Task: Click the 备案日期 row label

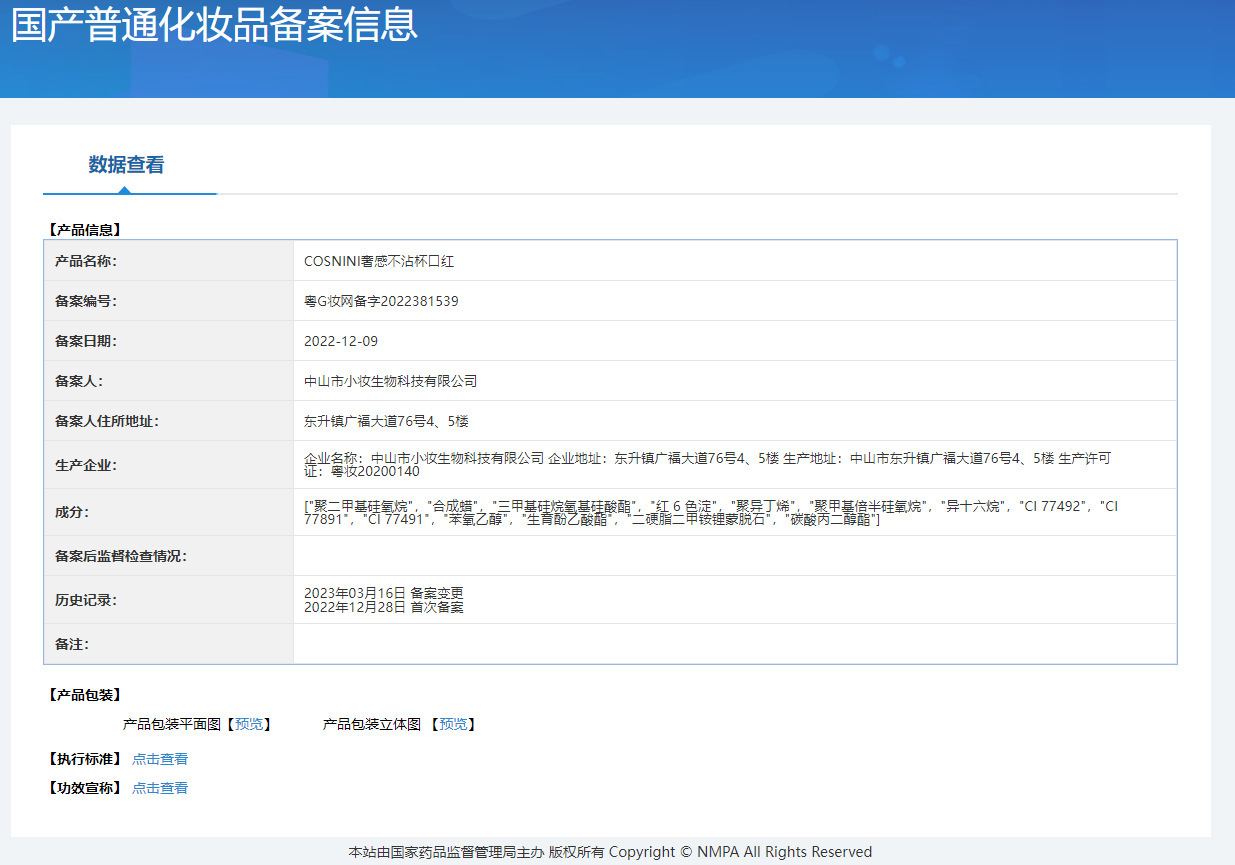Action: point(86,341)
